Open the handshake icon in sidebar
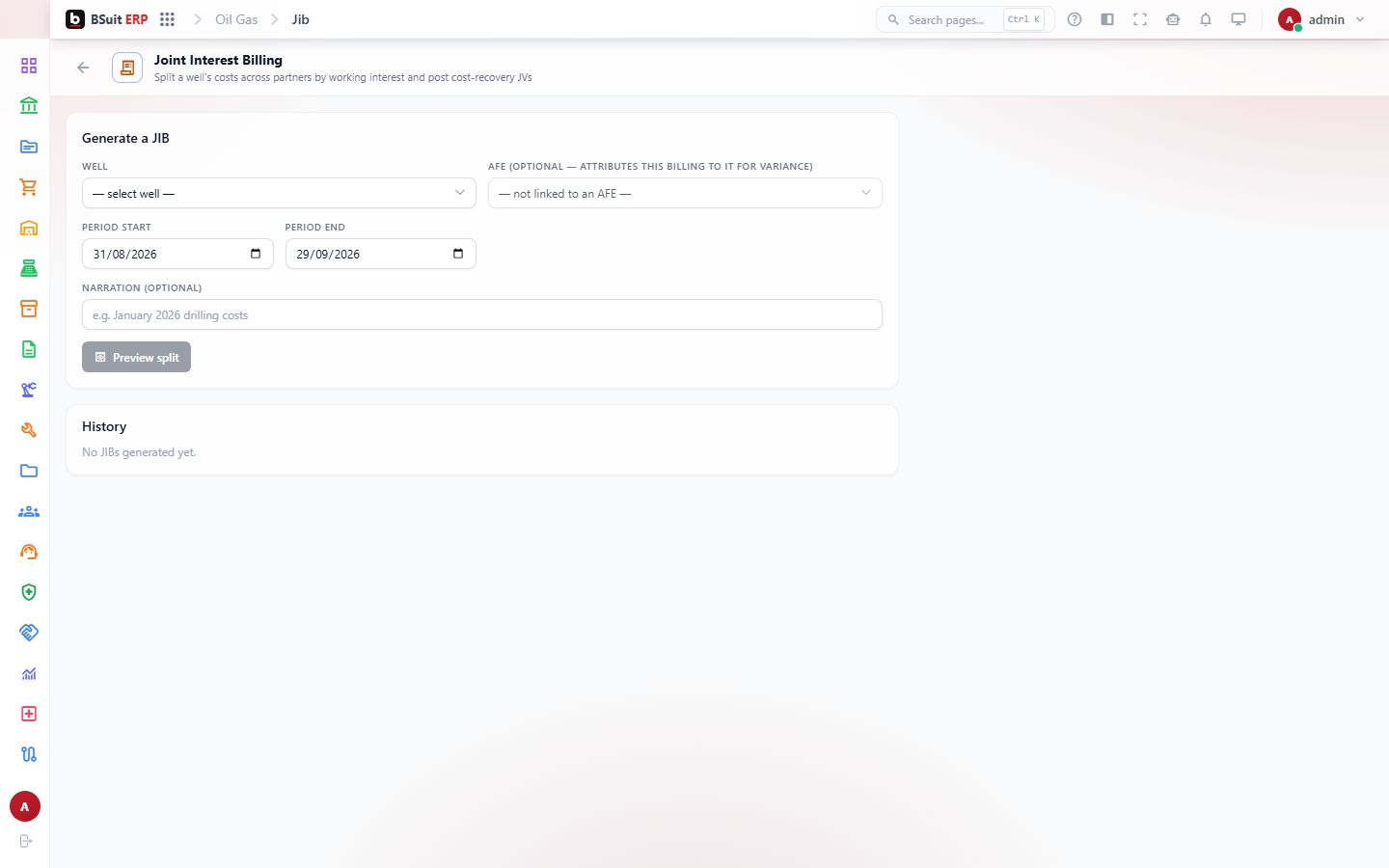The height and width of the screenshot is (868, 1389). 29,633
